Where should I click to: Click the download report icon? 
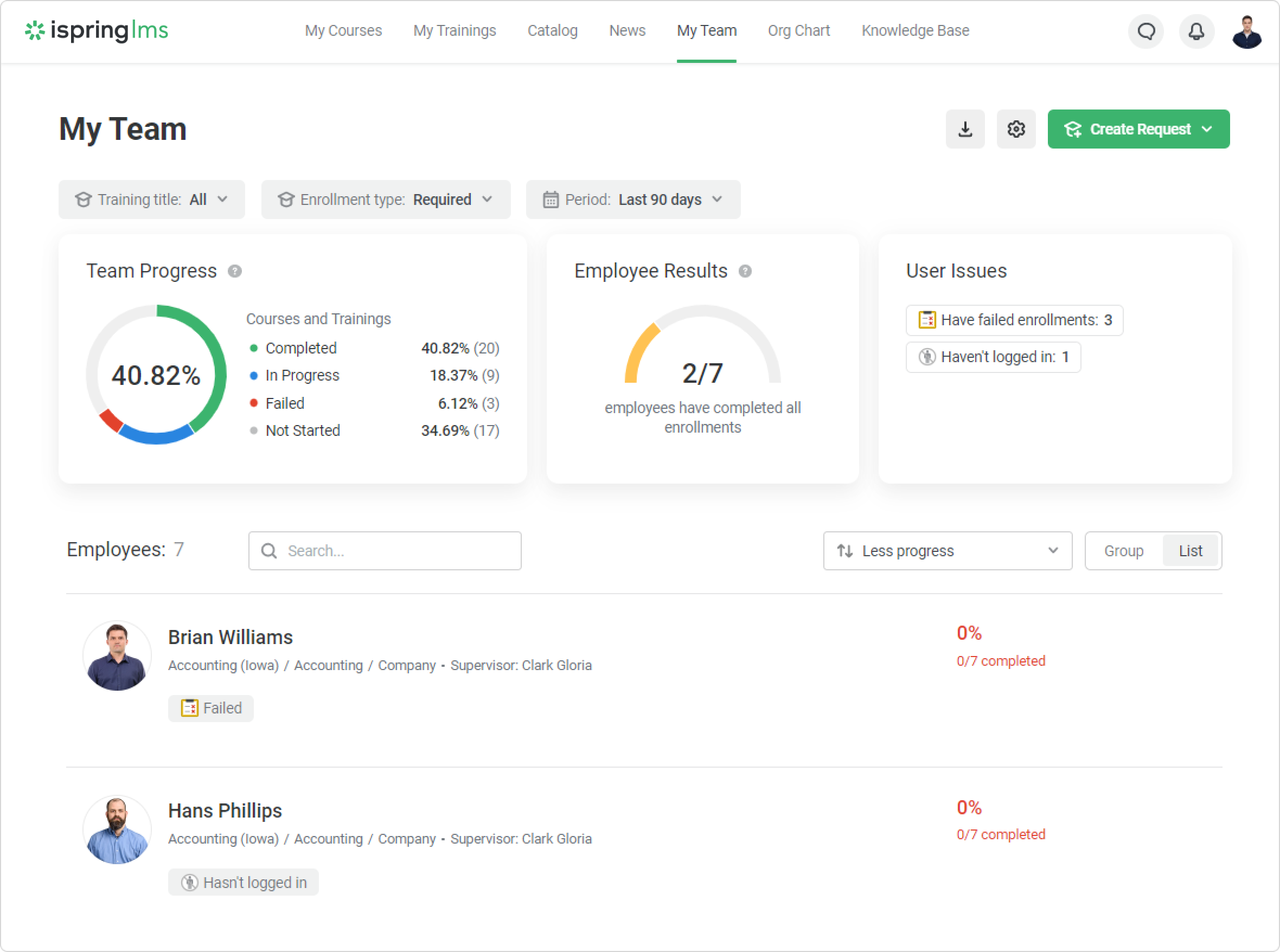tap(965, 129)
